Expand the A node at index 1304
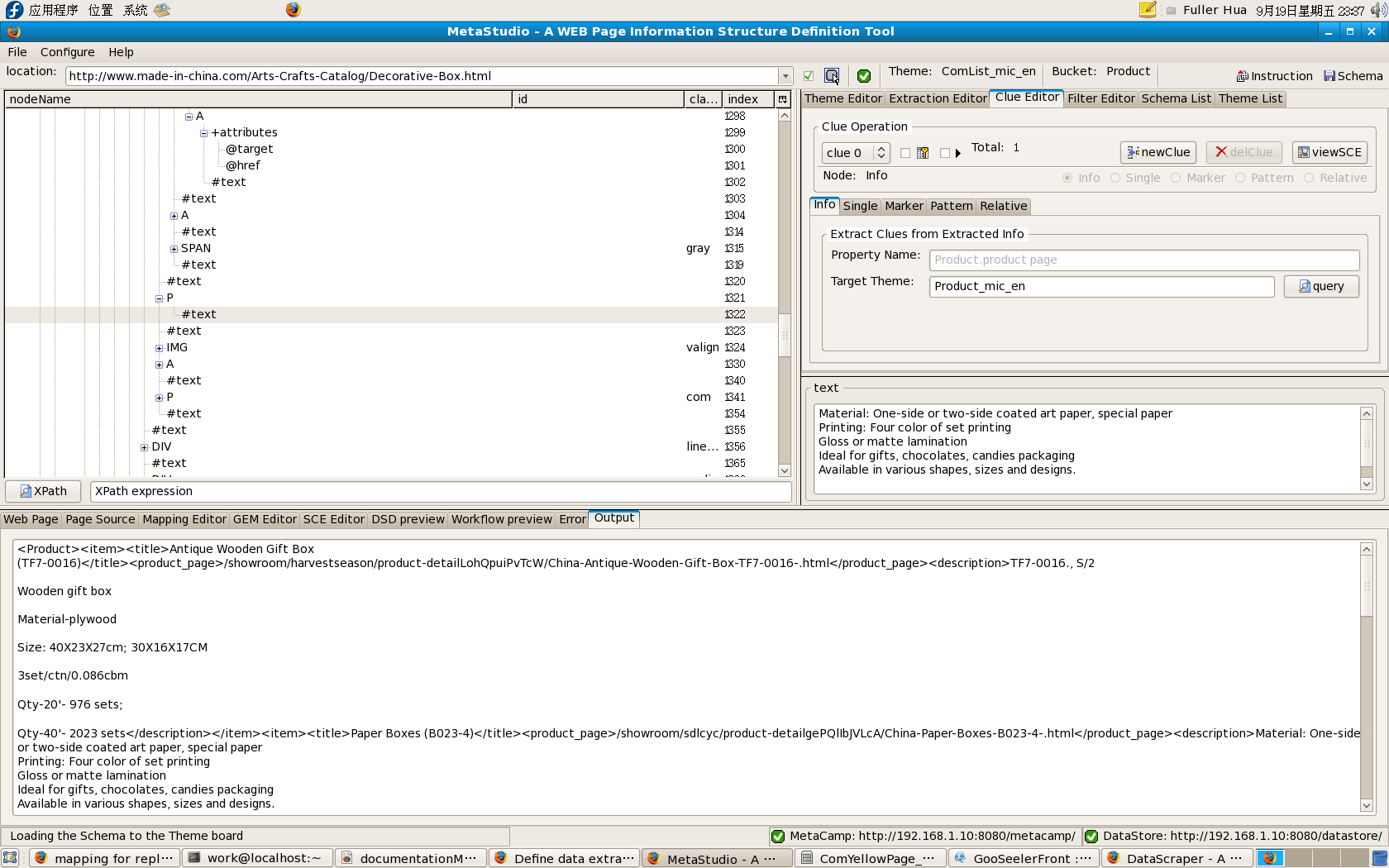The height and width of the screenshot is (868, 1389). point(174,216)
